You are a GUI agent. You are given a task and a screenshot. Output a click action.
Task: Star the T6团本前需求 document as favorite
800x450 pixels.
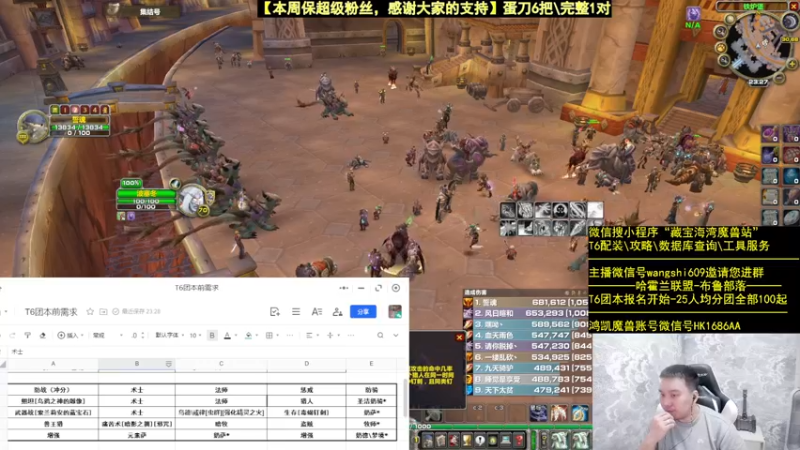90,311
